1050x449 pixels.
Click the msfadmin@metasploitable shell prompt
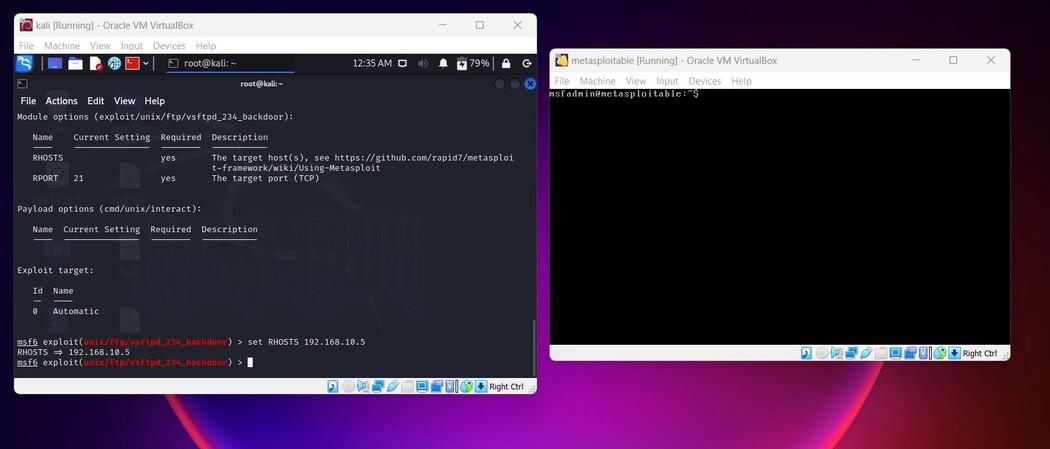(x=624, y=94)
